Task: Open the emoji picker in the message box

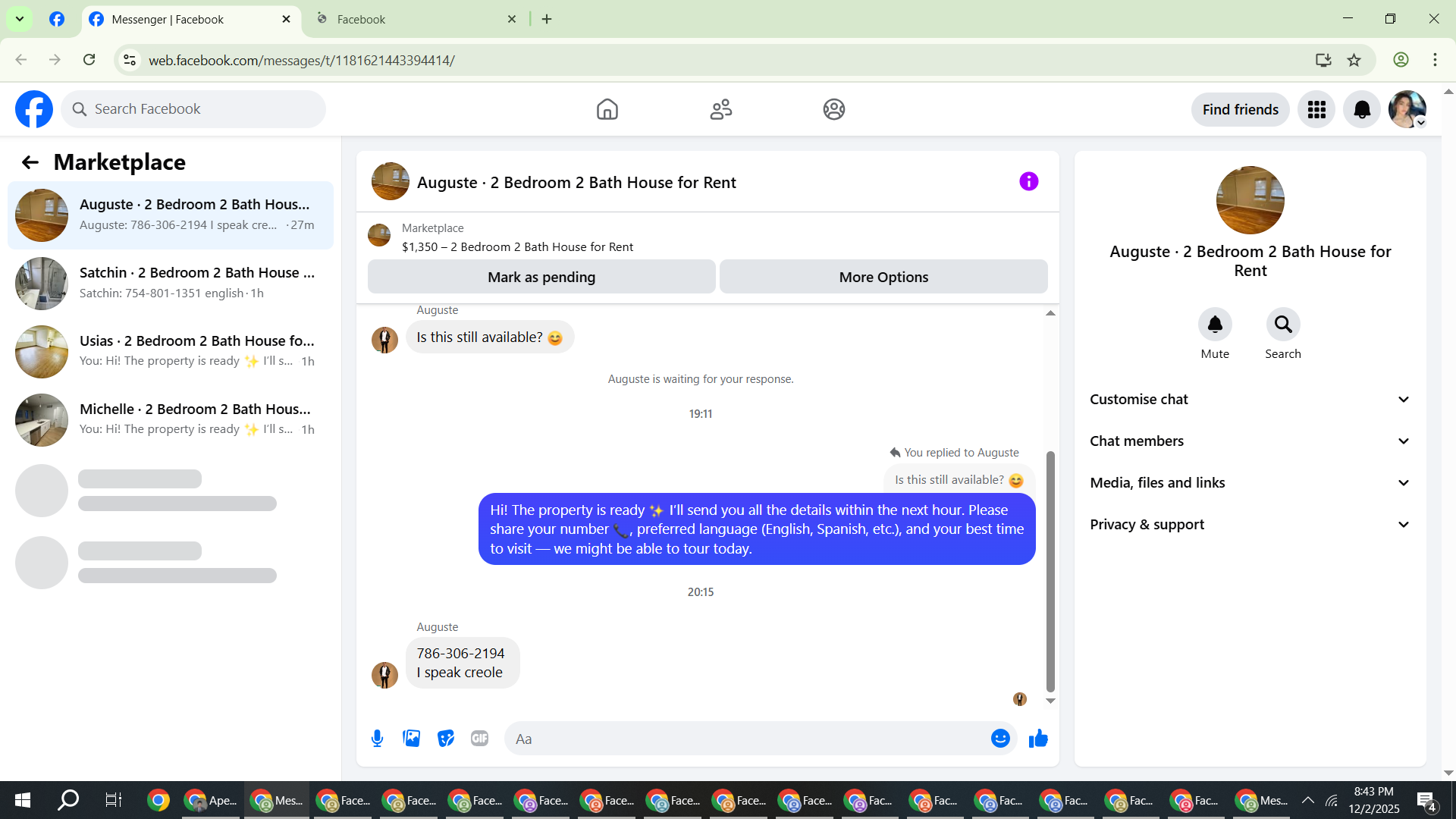Action: pyautogui.click(x=1000, y=739)
